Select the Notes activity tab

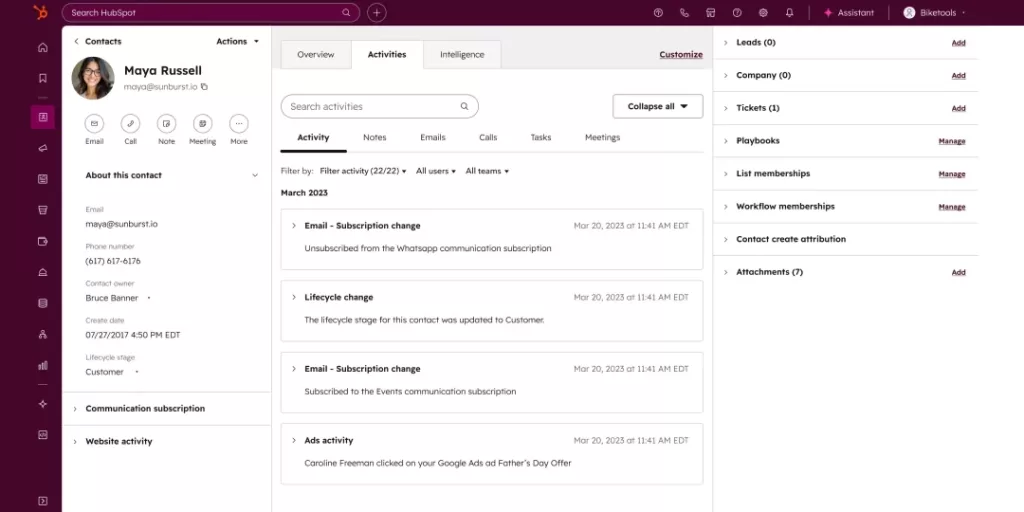tap(374, 137)
